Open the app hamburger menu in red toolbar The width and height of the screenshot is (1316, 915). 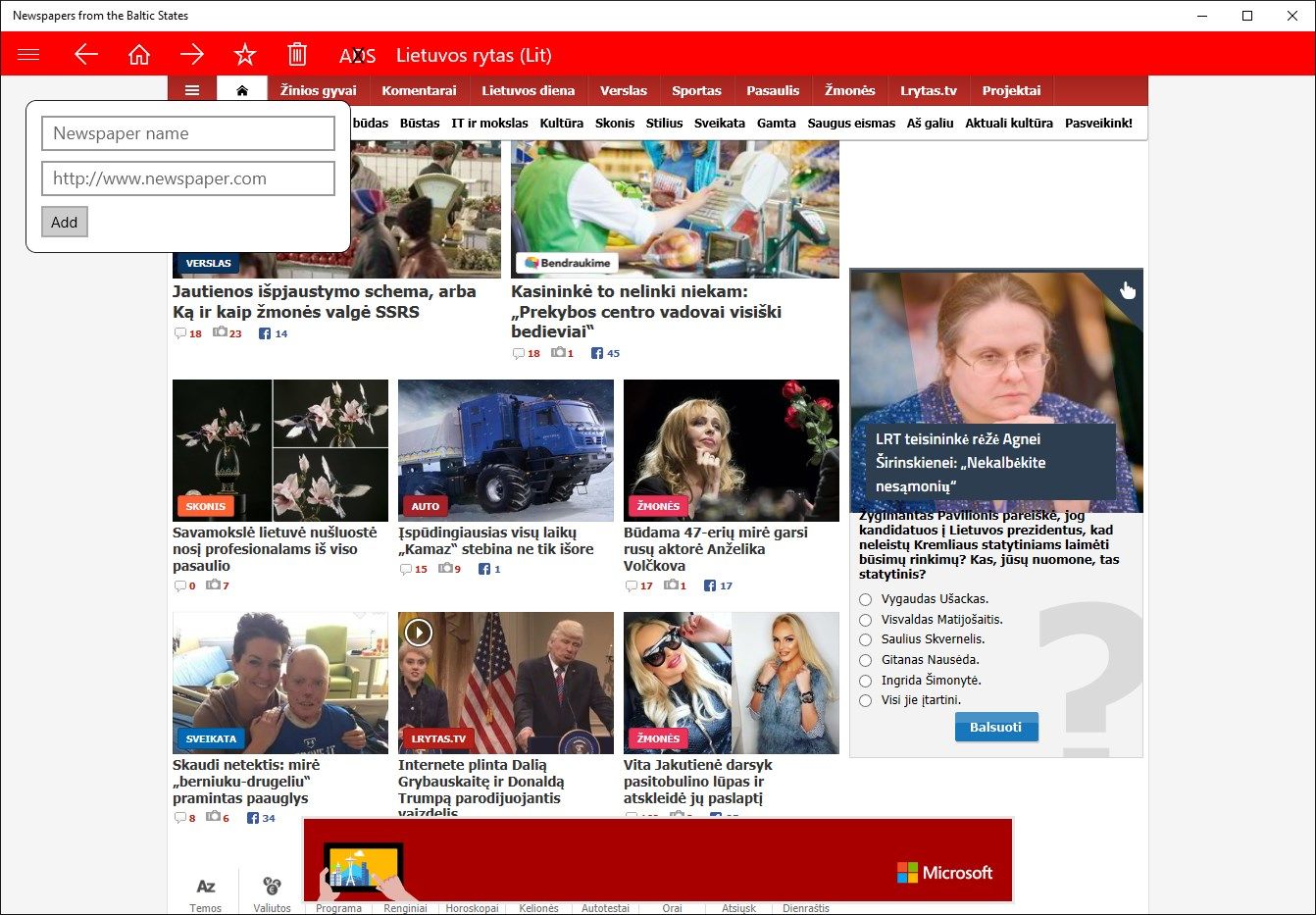(28, 55)
